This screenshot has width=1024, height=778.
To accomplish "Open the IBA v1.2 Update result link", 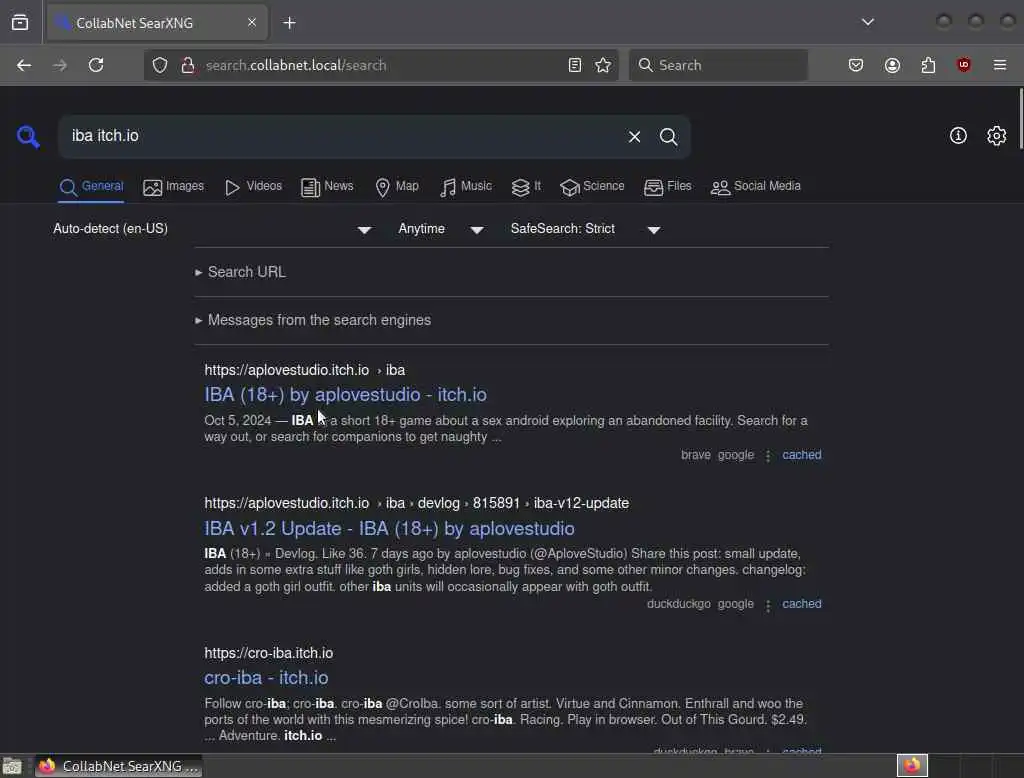I will pyautogui.click(x=389, y=528).
